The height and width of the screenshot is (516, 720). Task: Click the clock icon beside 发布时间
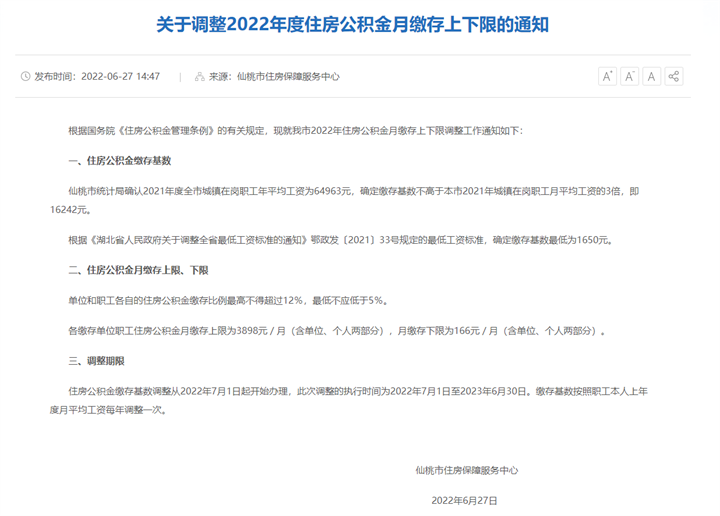[x=25, y=76]
